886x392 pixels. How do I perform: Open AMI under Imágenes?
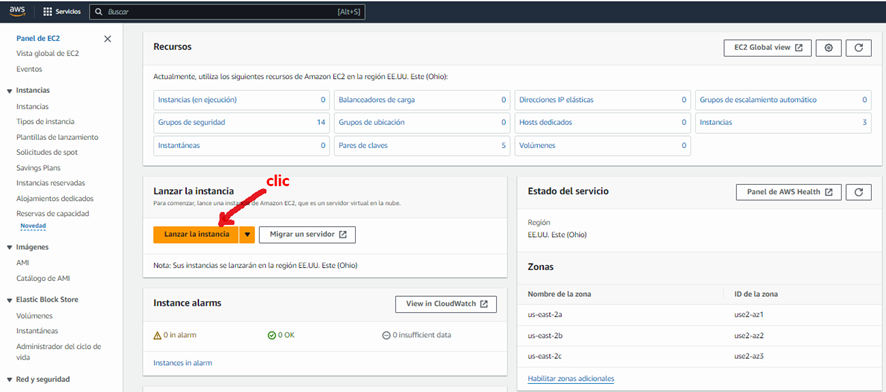click(23, 263)
